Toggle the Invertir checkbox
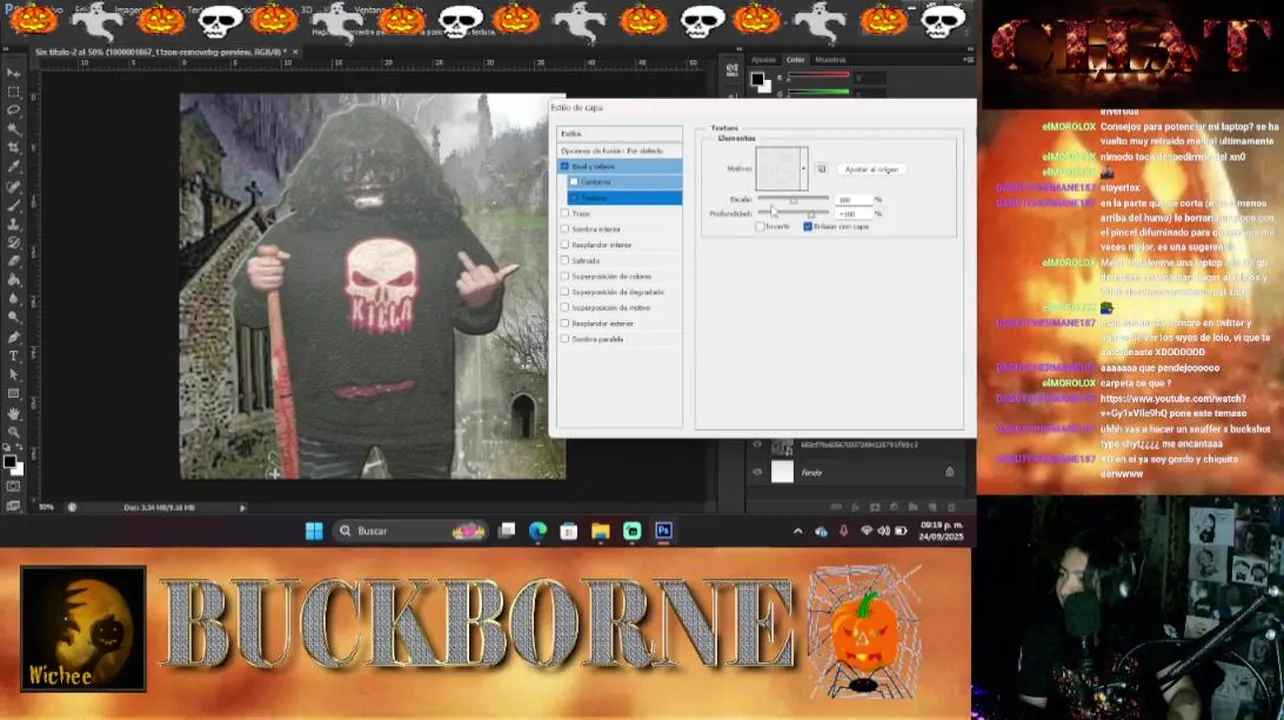This screenshot has height=720, width=1284. pos(760,227)
